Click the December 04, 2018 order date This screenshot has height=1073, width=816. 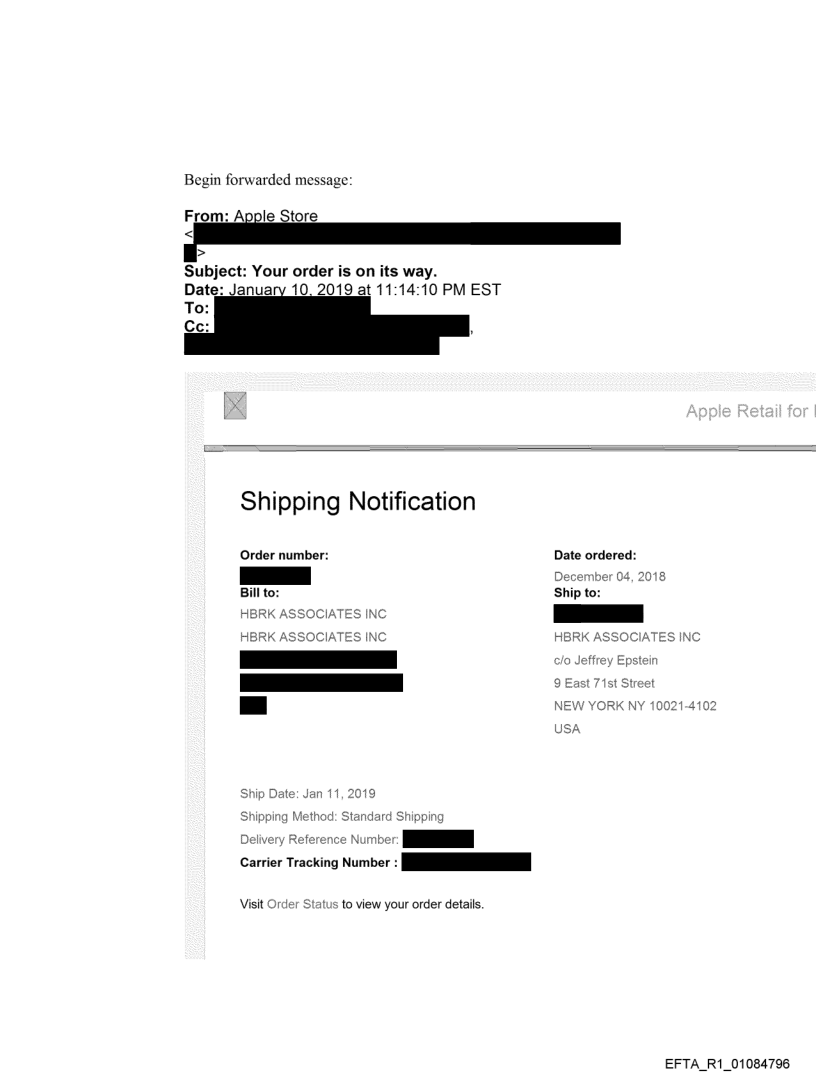pyautogui.click(x=610, y=576)
